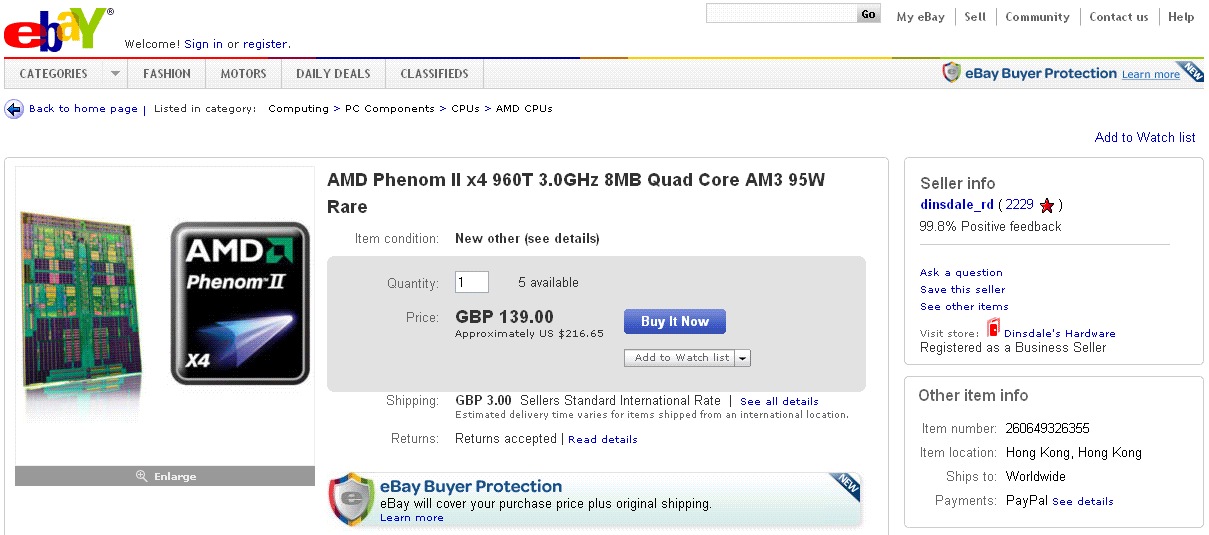Click the Go search button

point(868,14)
